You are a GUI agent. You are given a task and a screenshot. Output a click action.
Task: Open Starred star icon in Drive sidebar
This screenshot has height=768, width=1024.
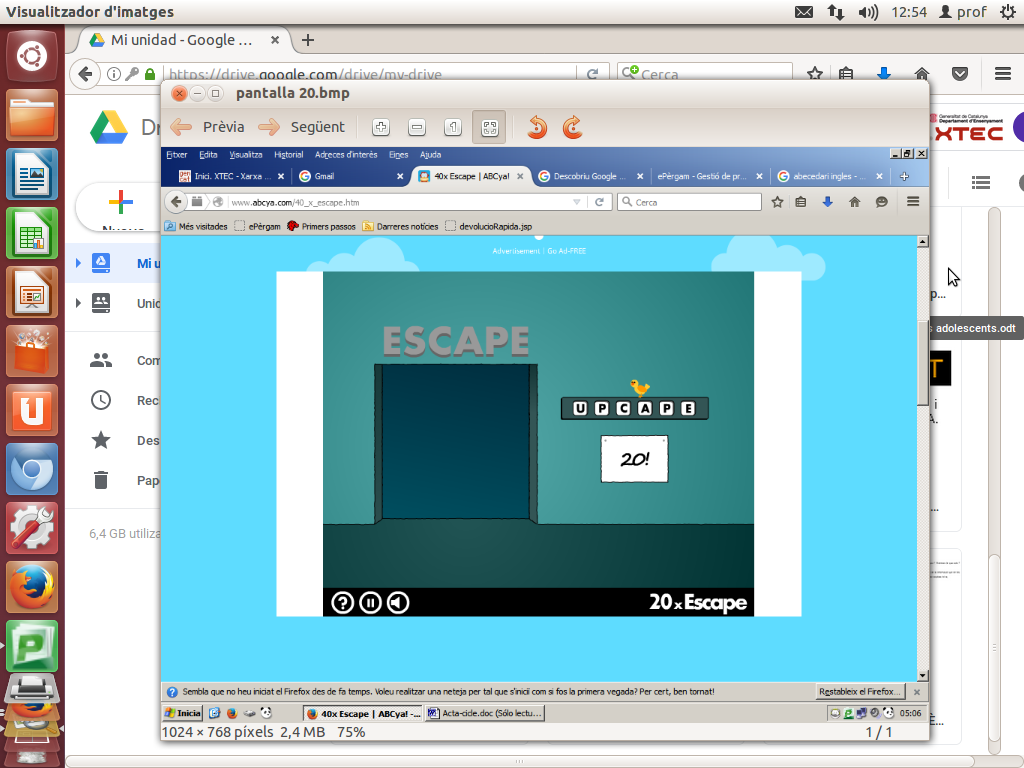pyautogui.click(x=101, y=440)
